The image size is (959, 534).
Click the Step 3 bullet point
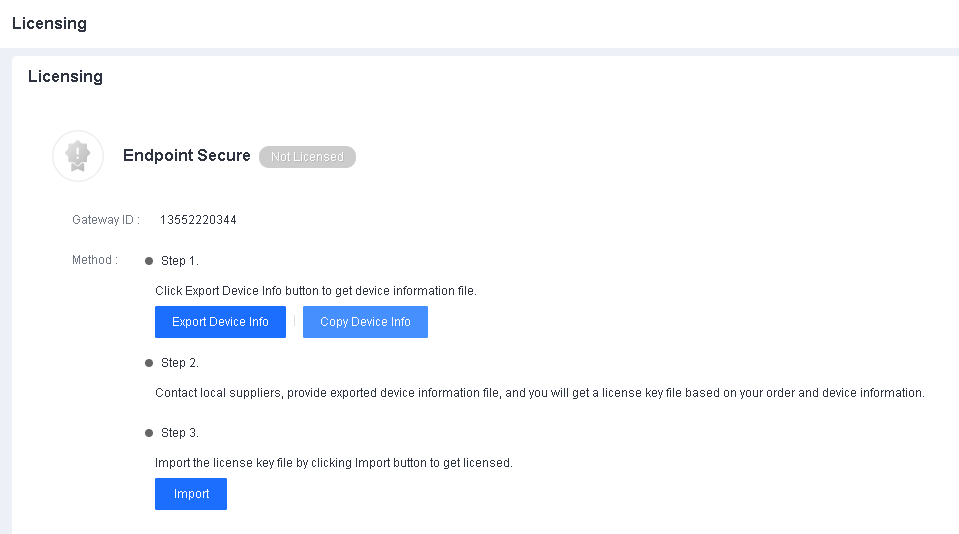pyautogui.click(x=150, y=433)
